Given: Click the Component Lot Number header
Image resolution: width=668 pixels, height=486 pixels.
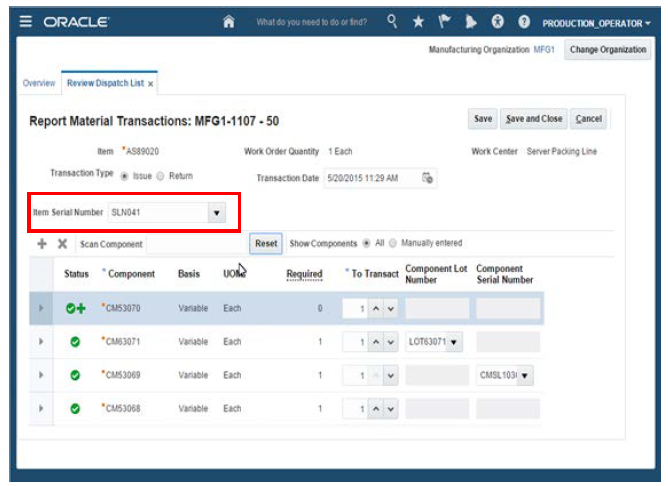Looking at the screenshot, I should point(436,274).
